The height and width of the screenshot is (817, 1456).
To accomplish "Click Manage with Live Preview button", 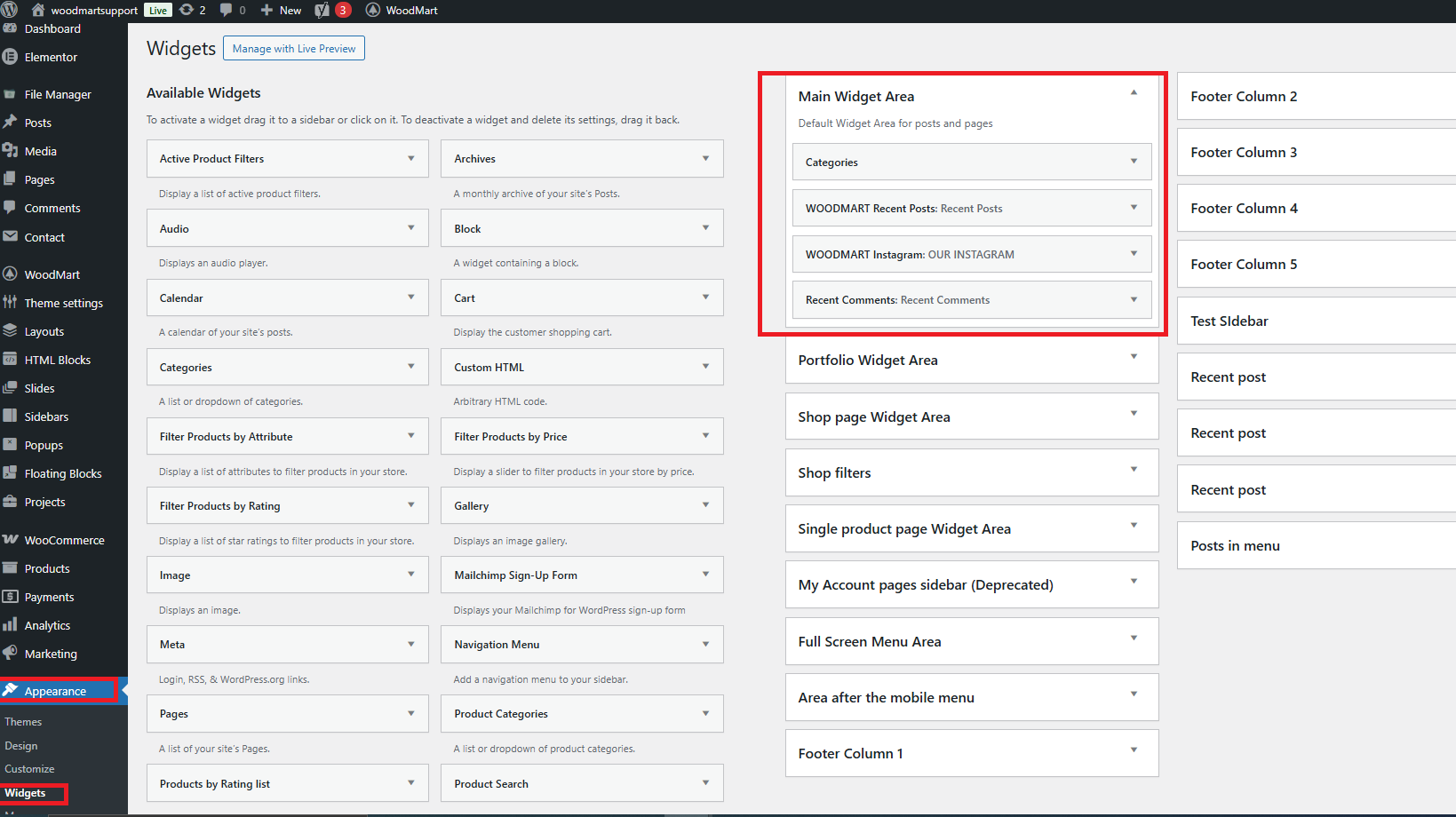I will pos(294,49).
